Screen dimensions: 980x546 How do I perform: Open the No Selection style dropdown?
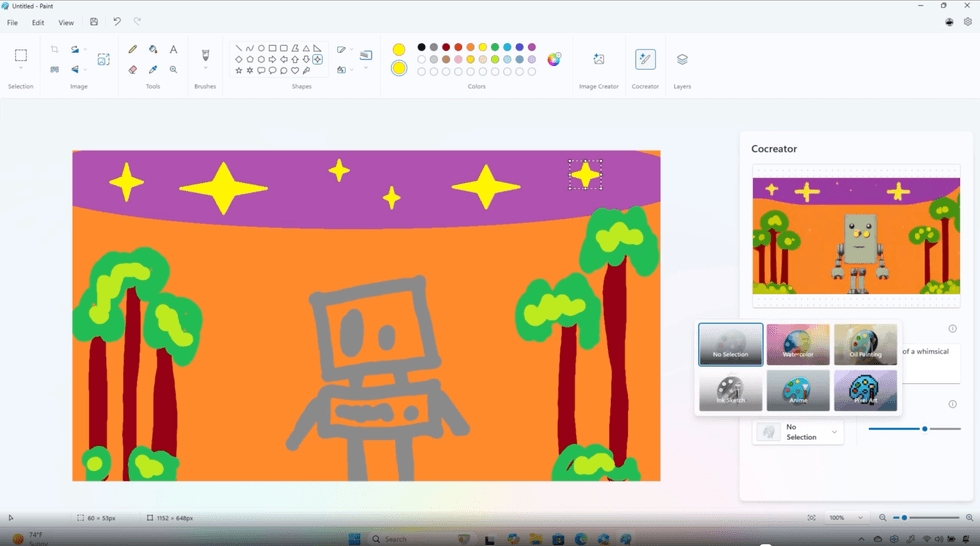(x=798, y=432)
